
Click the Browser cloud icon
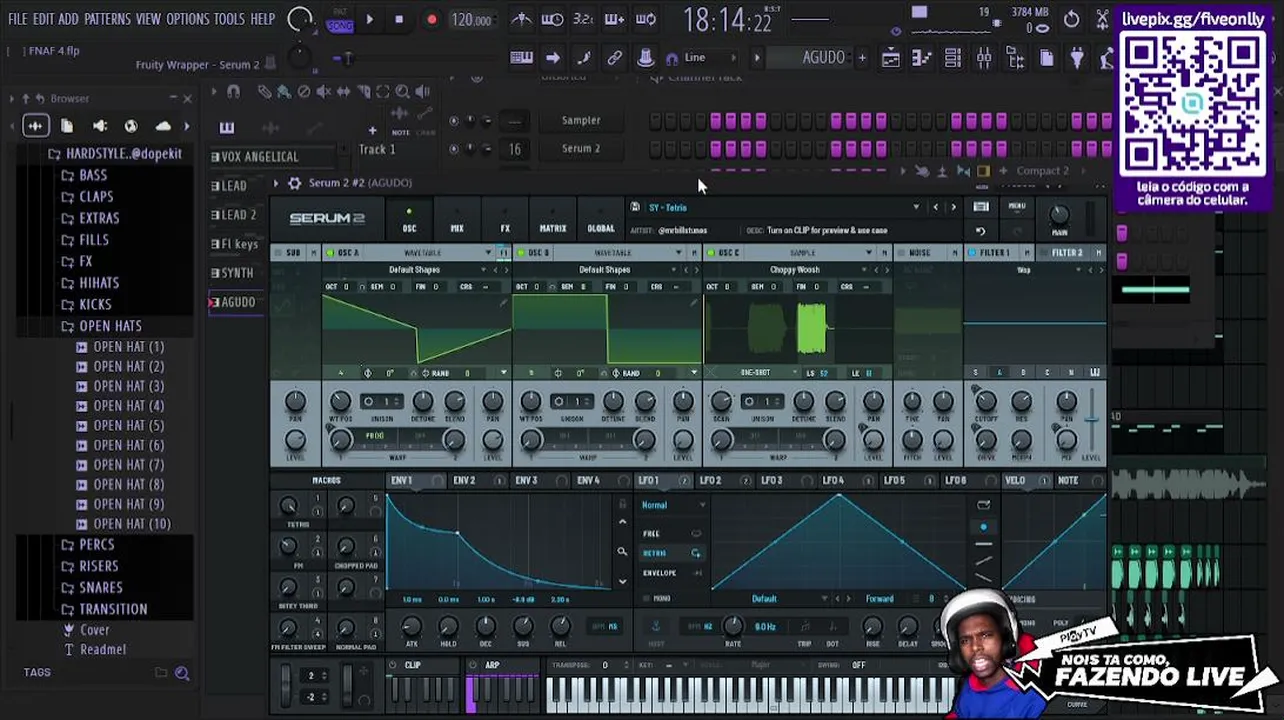click(163, 126)
